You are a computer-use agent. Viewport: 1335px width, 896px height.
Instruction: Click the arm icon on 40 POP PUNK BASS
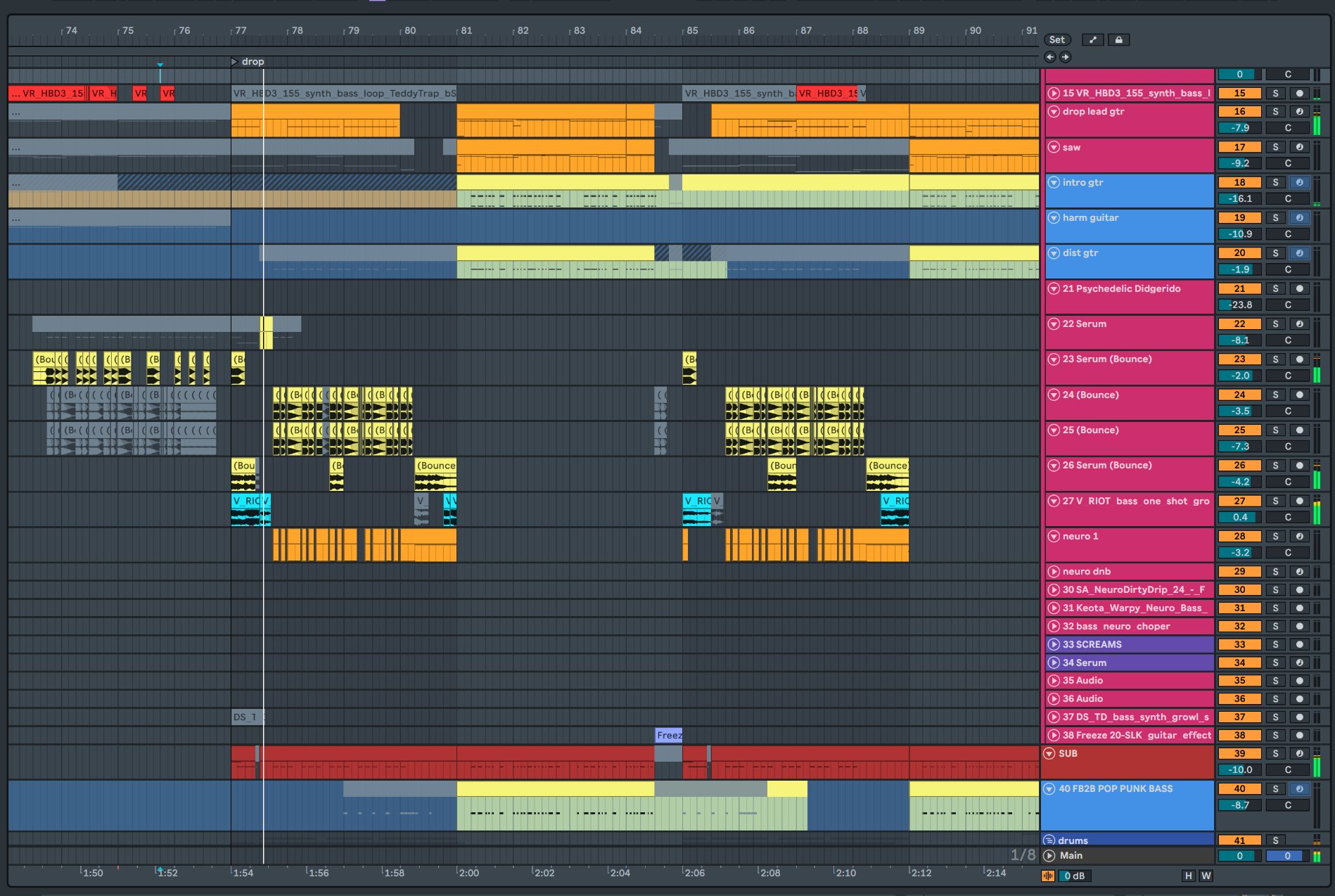click(x=1299, y=788)
